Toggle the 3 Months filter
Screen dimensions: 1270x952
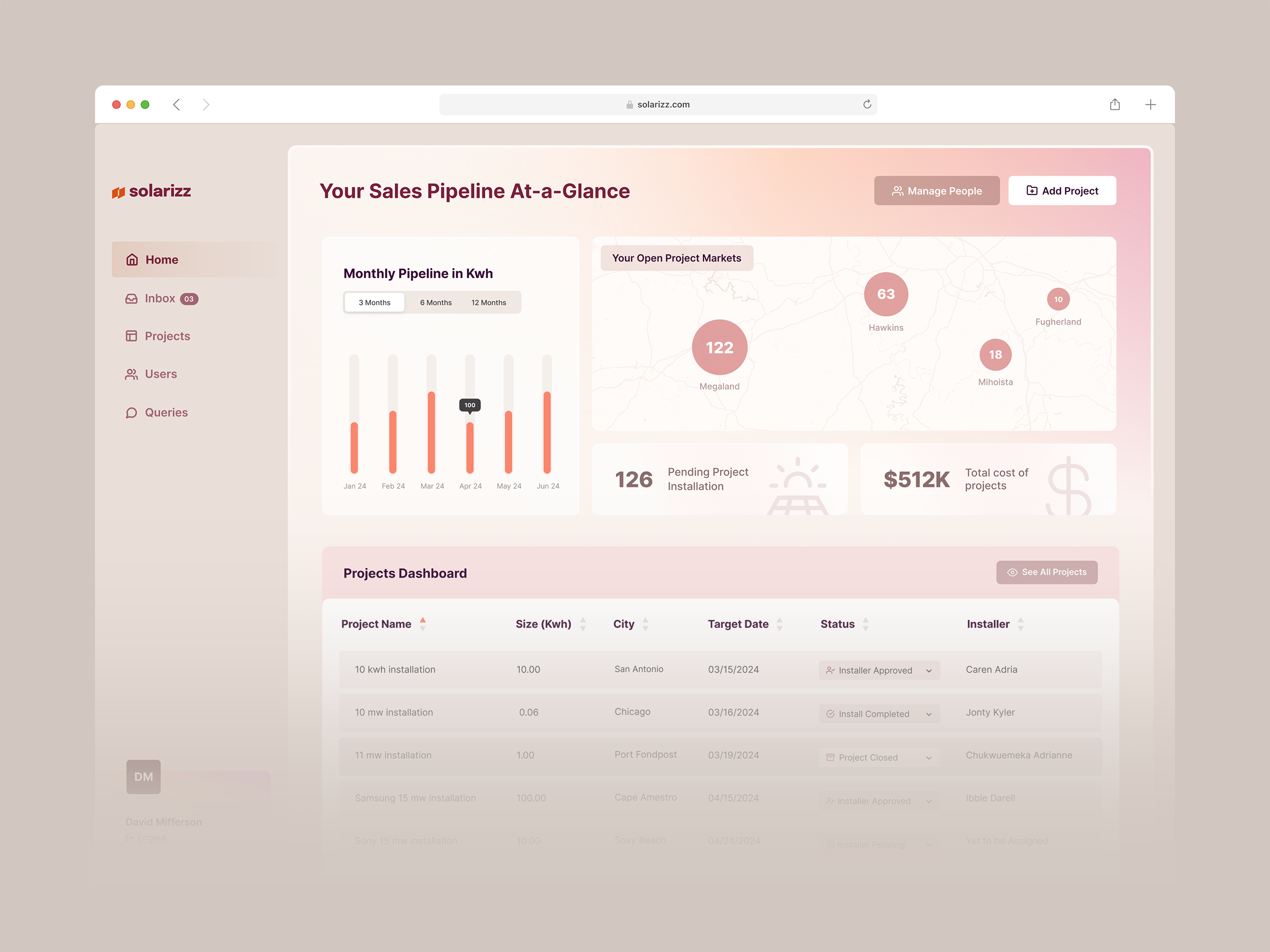click(x=374, y=302)
